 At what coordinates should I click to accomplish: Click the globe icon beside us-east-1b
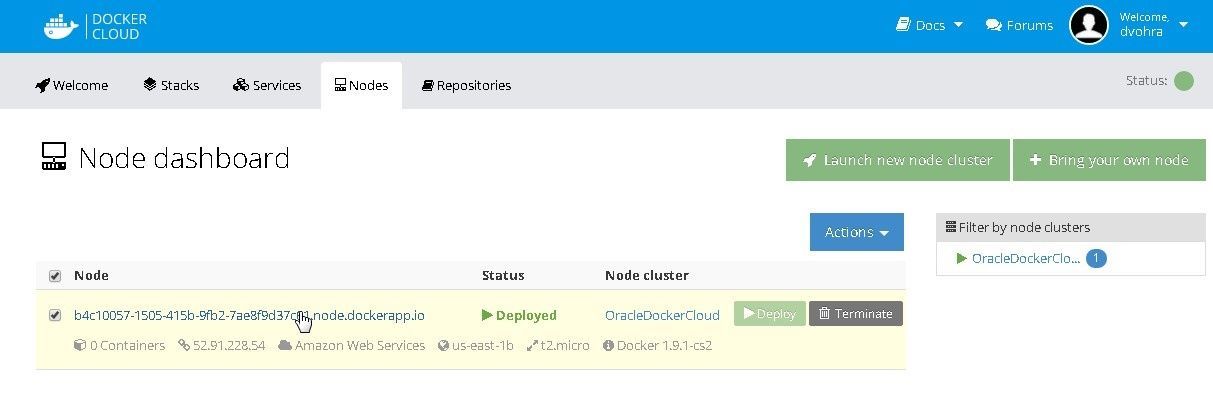tap(444, 345)
